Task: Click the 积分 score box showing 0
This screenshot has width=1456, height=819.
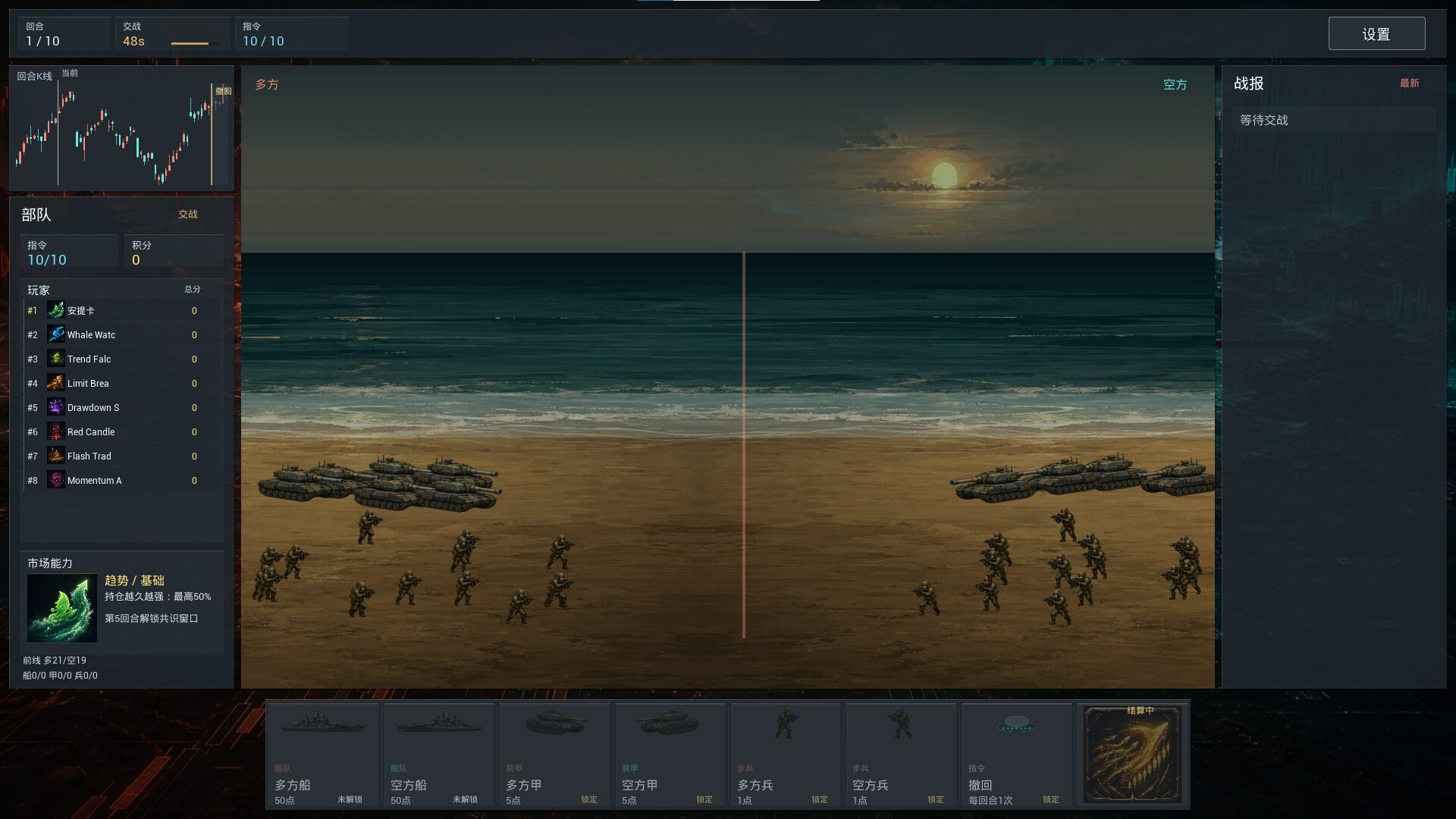Action: tap(174, 253)
